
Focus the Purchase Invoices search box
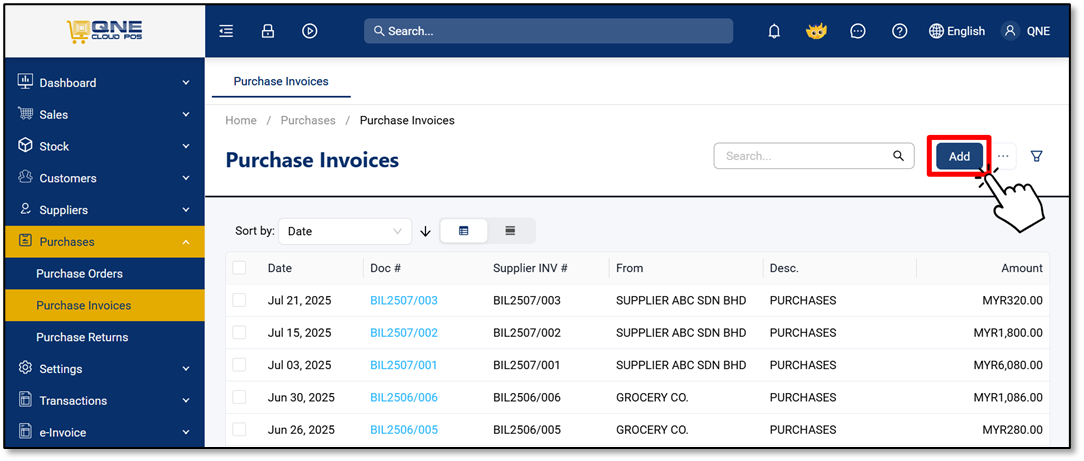814,156
